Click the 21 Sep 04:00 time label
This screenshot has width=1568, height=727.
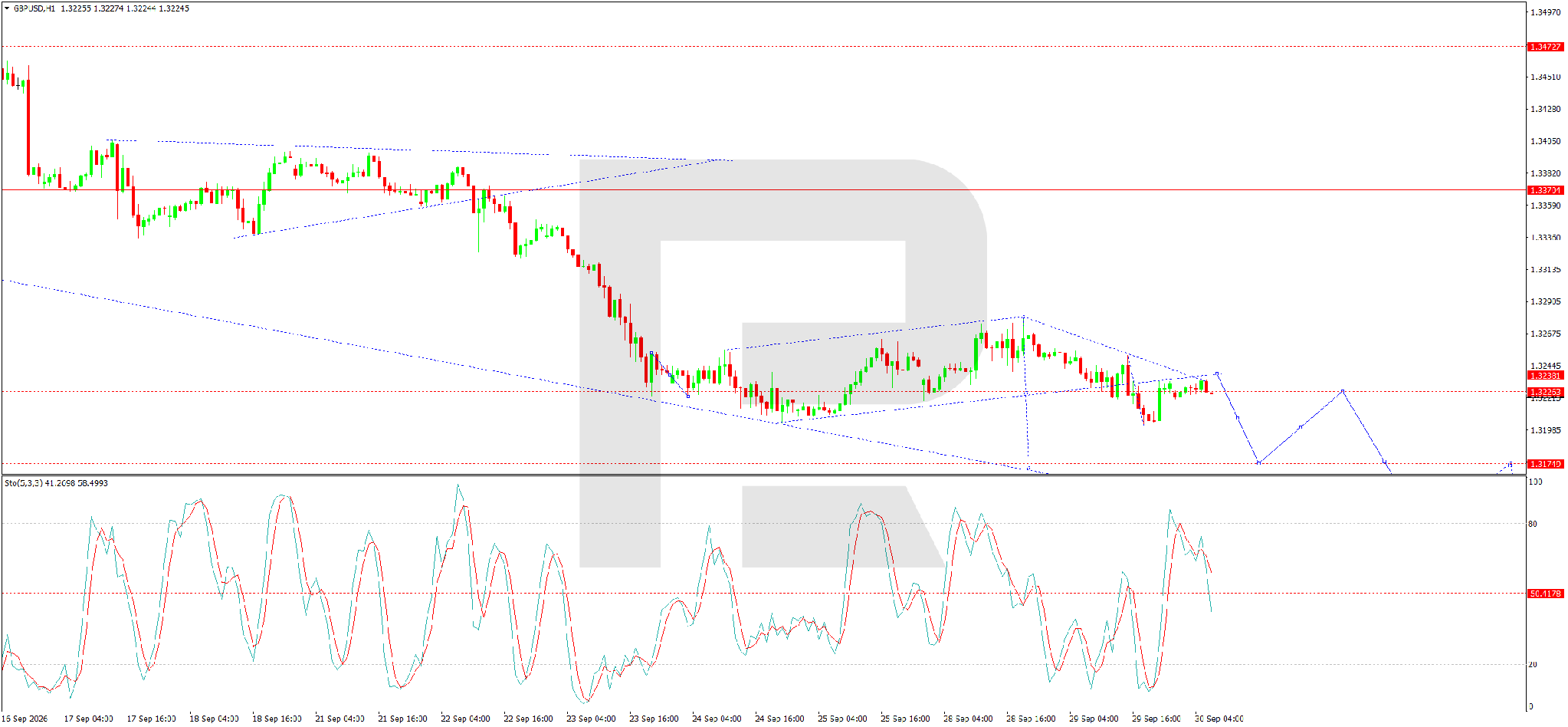pyautogui.click(x=340, y=719)
